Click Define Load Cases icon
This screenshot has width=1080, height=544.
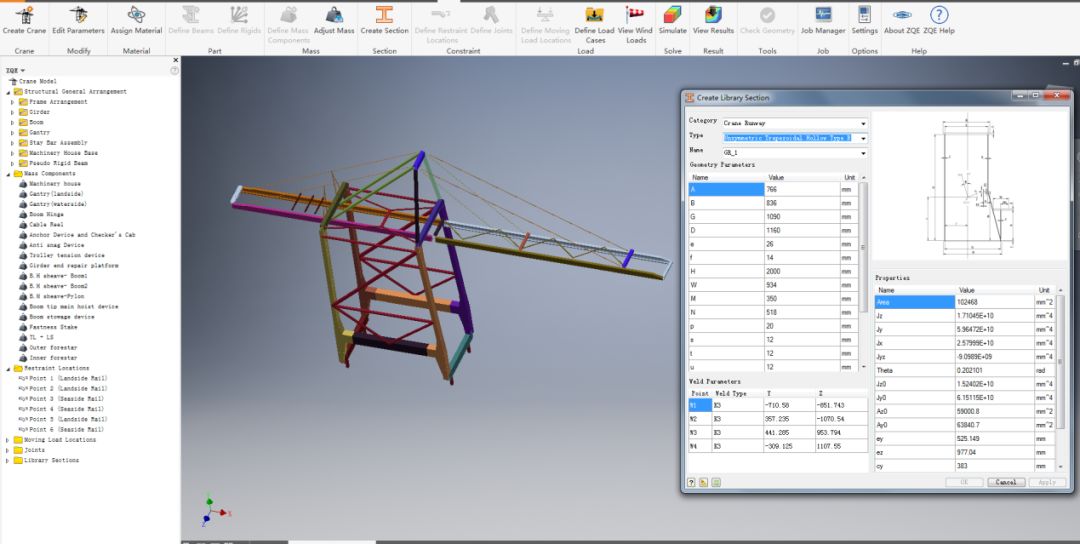(x=595, y=15)
